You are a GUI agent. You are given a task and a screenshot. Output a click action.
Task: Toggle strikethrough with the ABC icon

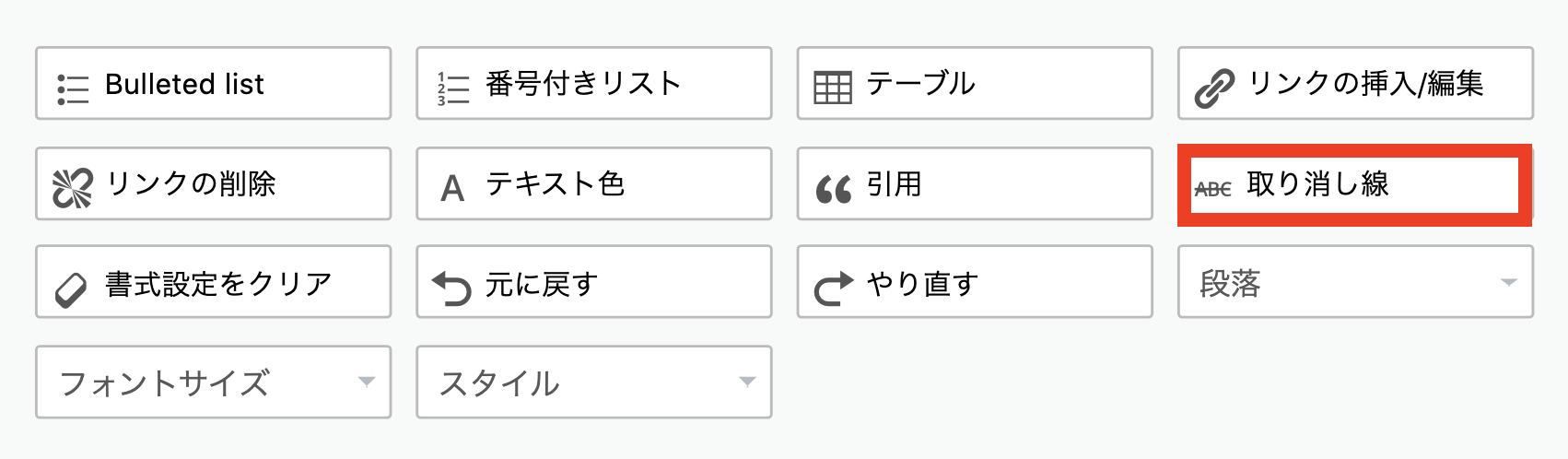[1213, 190]
